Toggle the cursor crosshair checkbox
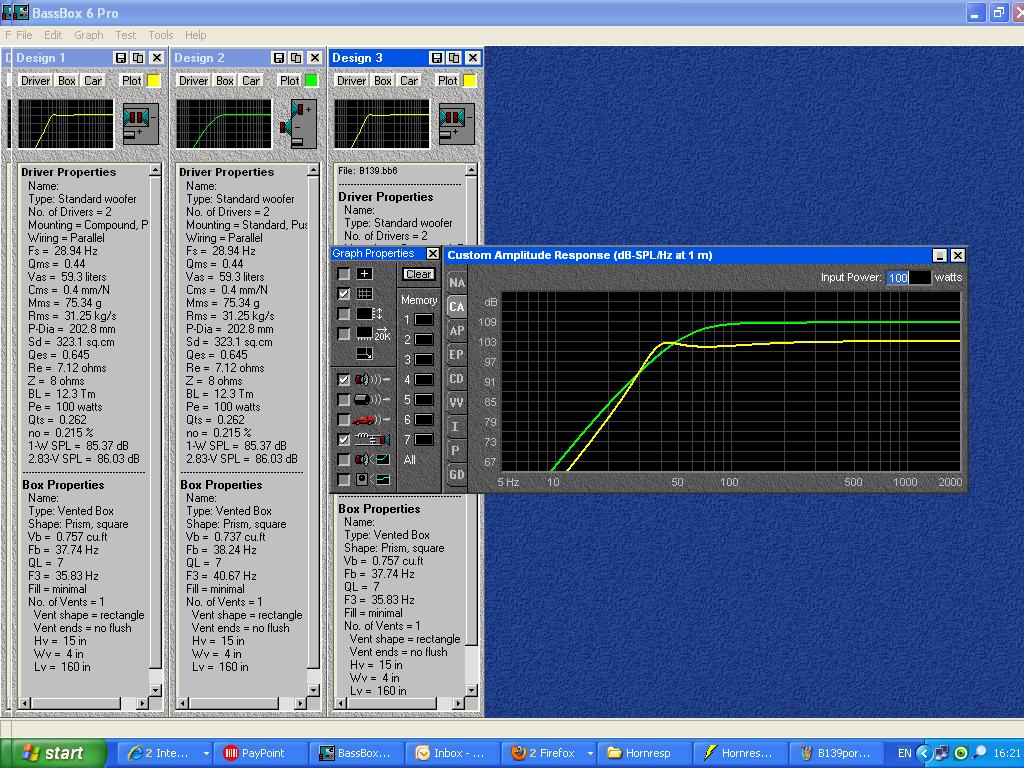Screen dimensions: 1024x768 click(x=344, y=274)
